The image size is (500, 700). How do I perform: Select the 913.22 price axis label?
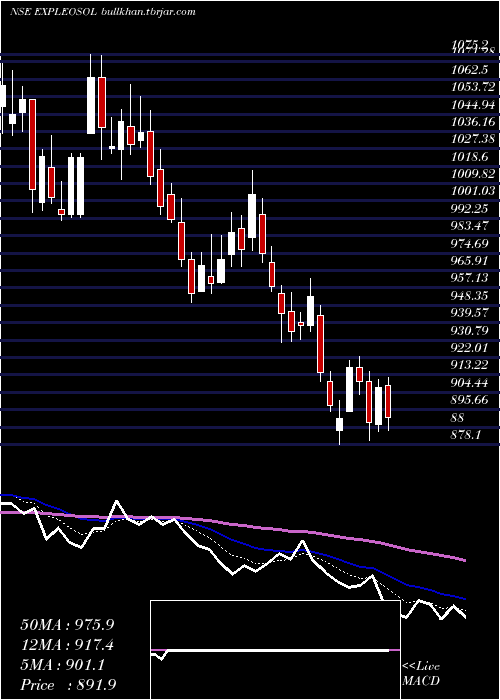470,365
